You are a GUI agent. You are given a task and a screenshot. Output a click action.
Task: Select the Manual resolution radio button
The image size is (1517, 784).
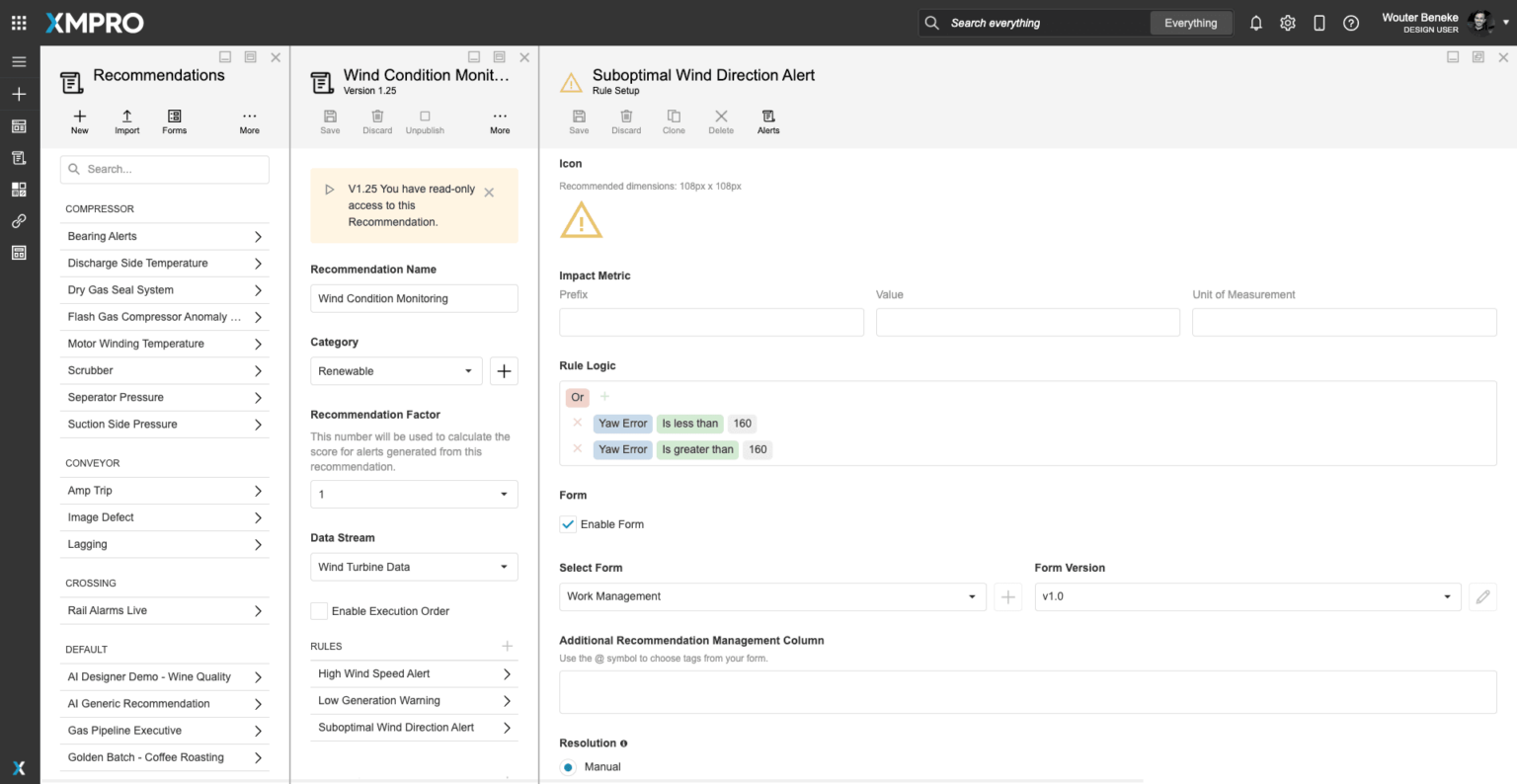point(568,767)
